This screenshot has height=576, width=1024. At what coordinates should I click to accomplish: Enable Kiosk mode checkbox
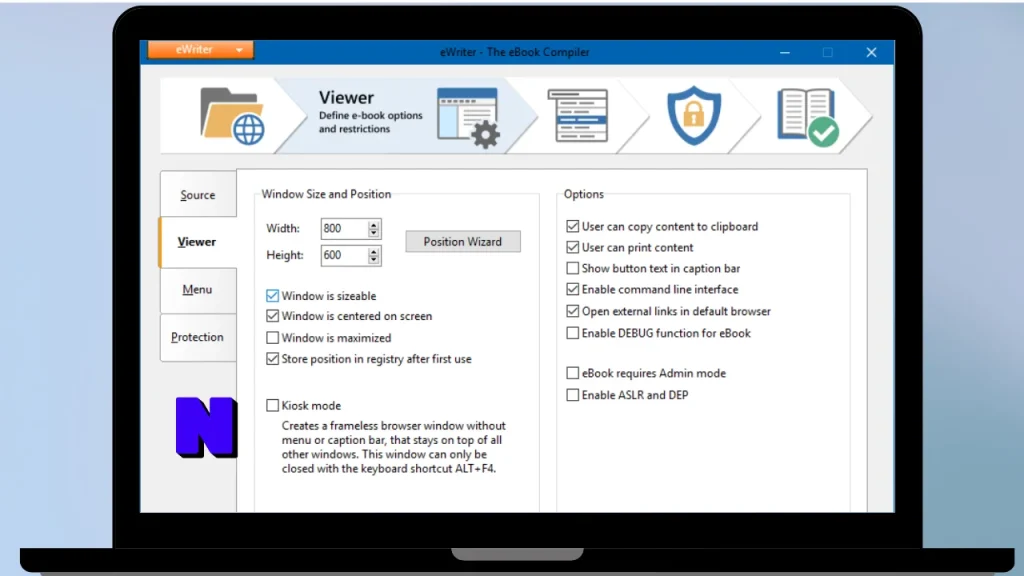272,406
